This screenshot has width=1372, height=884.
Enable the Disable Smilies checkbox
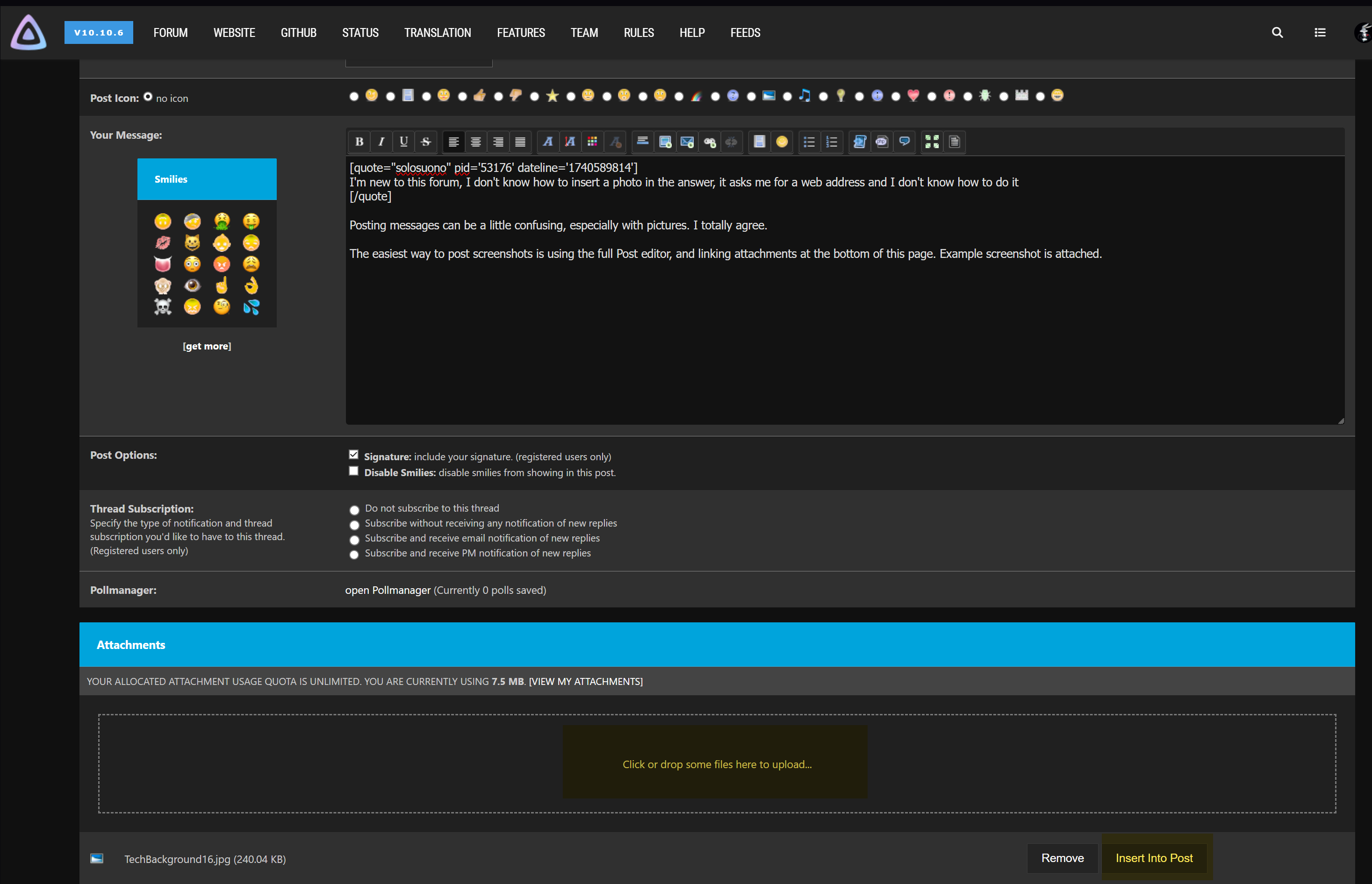tap(354, 471)
